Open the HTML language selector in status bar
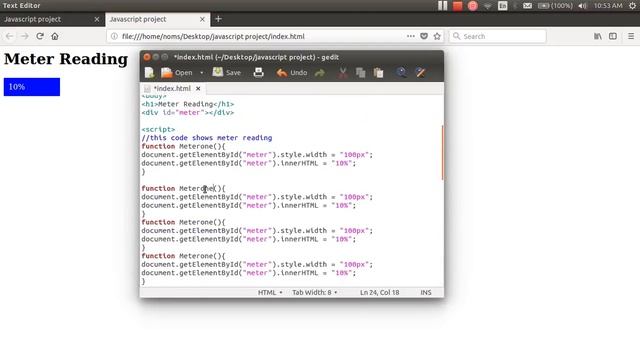640x360 pixels. pos(270,292)
